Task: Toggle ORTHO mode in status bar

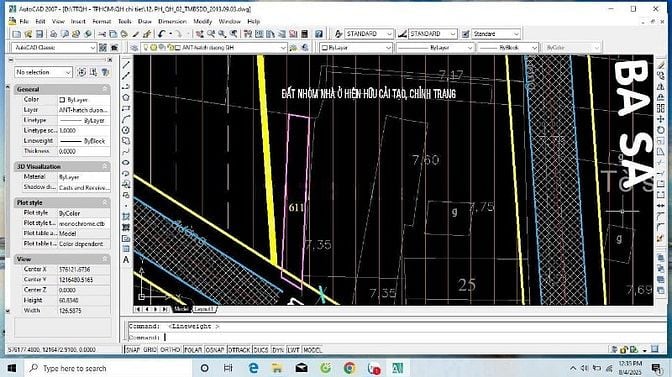Action: tap(170, 350)
